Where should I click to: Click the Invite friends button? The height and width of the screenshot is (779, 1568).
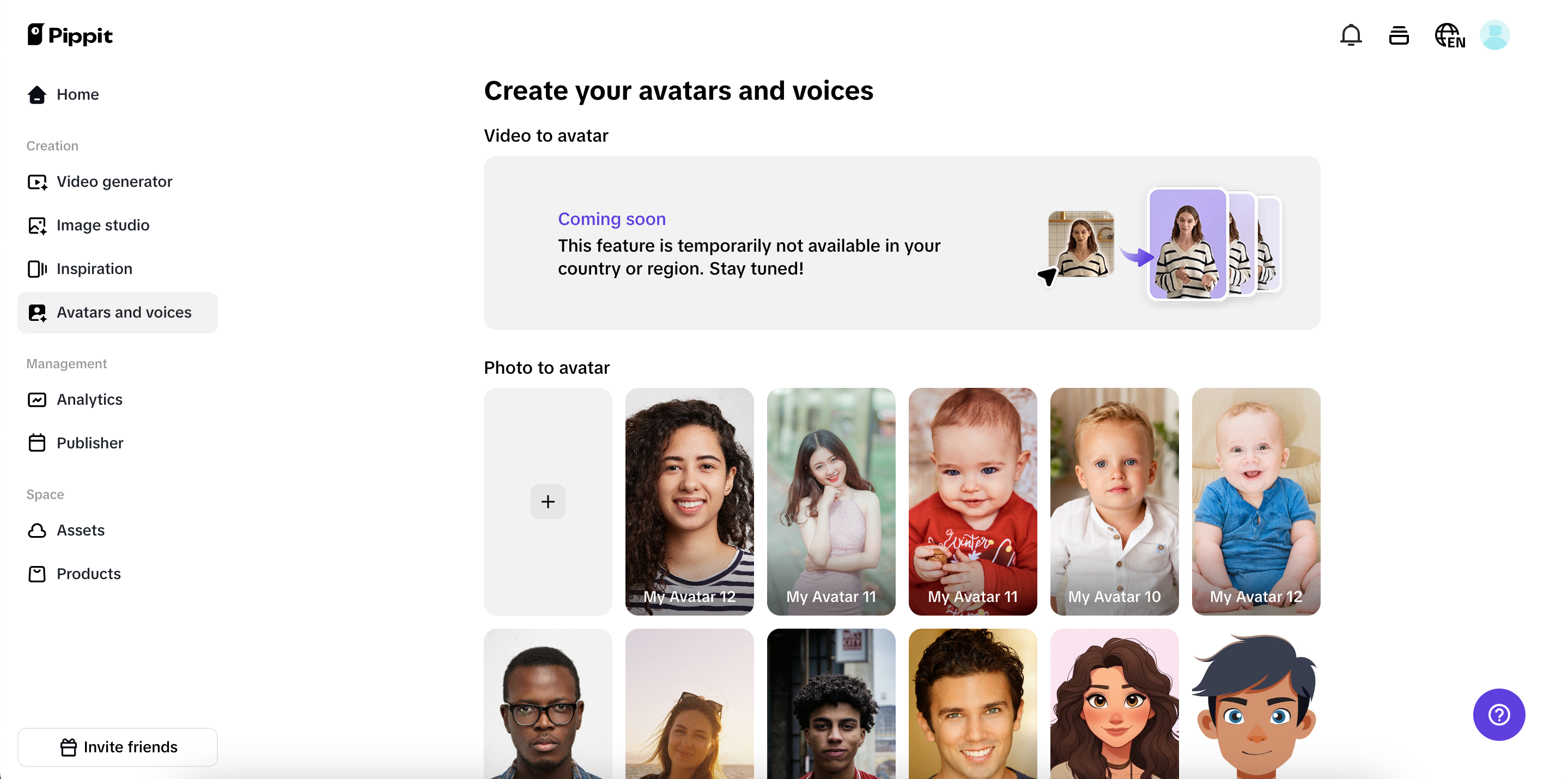[118, 747]
